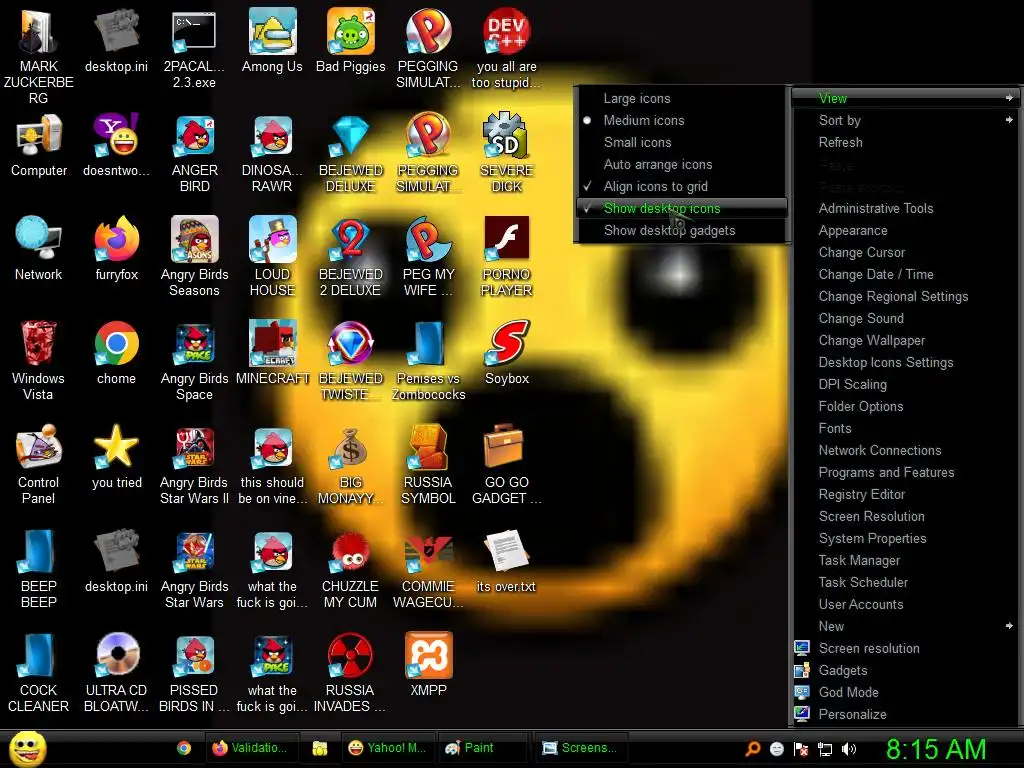The image size is (1024, 768).
Task: Switch to Validatio... Firefox taskbar button
Action: [x=251, y=748]
